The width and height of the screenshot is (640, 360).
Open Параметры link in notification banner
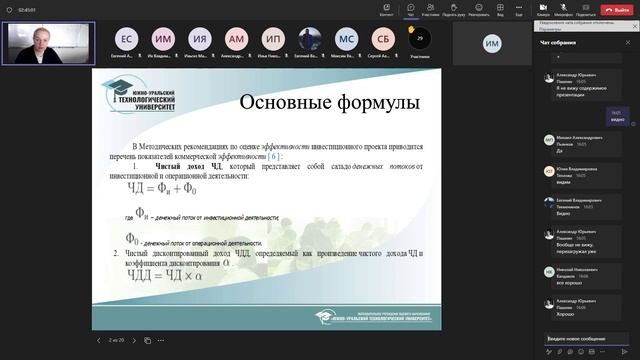pyautogui.click(x=550, y=29)
